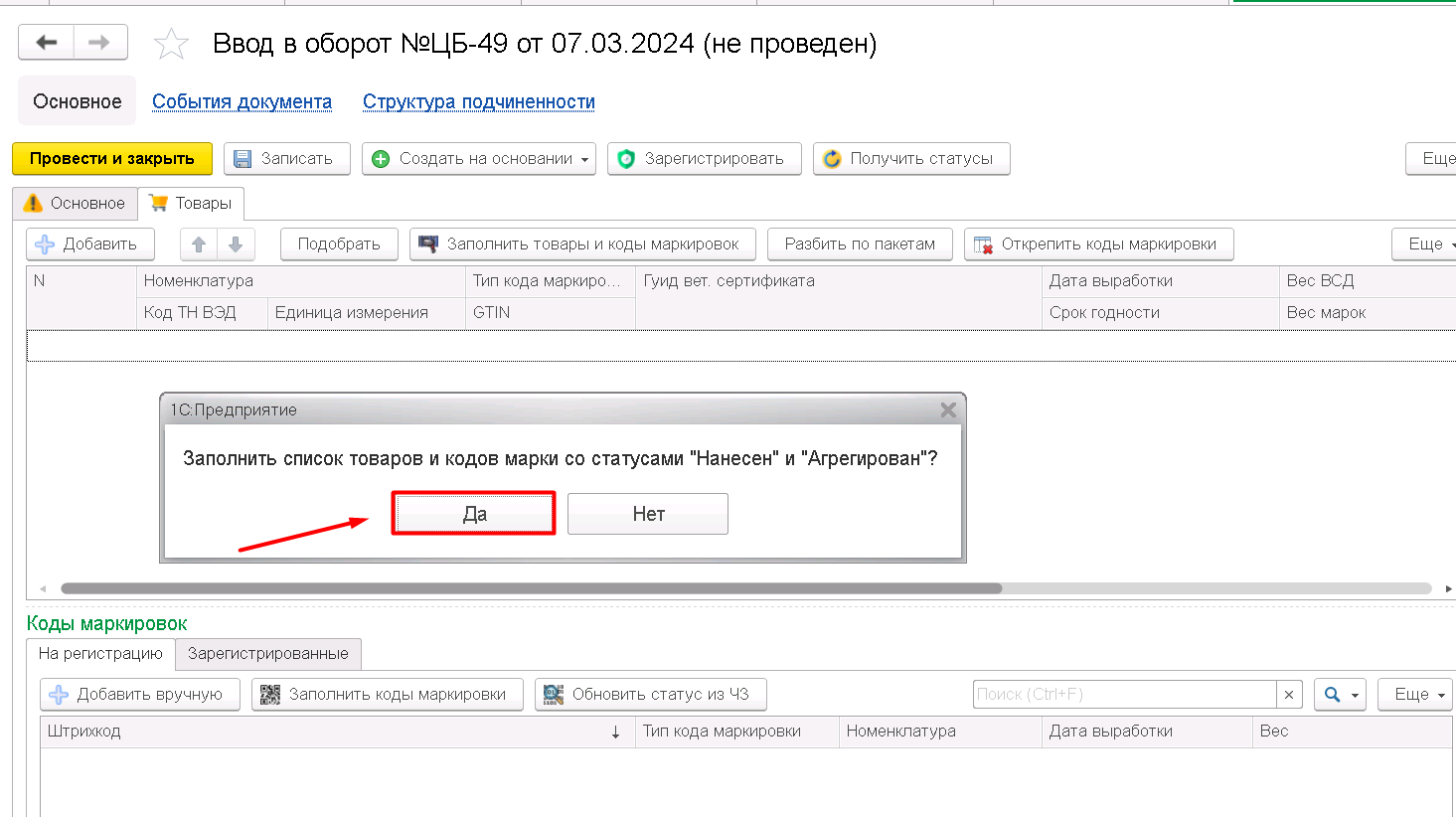1456x817 pixels.
Task: Select the Основное navigation item under the title
Action: point(78,101)
